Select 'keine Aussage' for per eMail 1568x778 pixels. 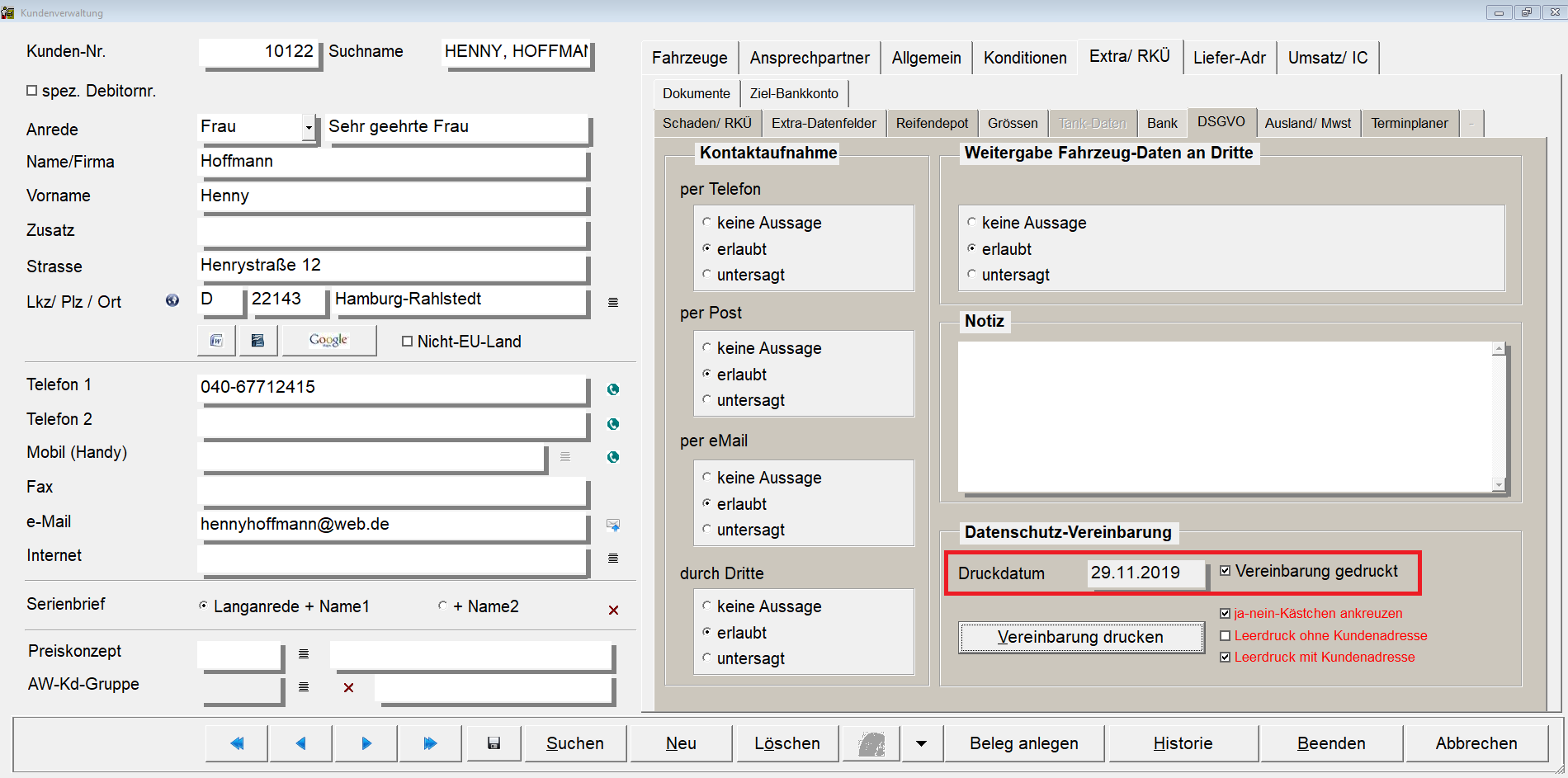[707, 477]
